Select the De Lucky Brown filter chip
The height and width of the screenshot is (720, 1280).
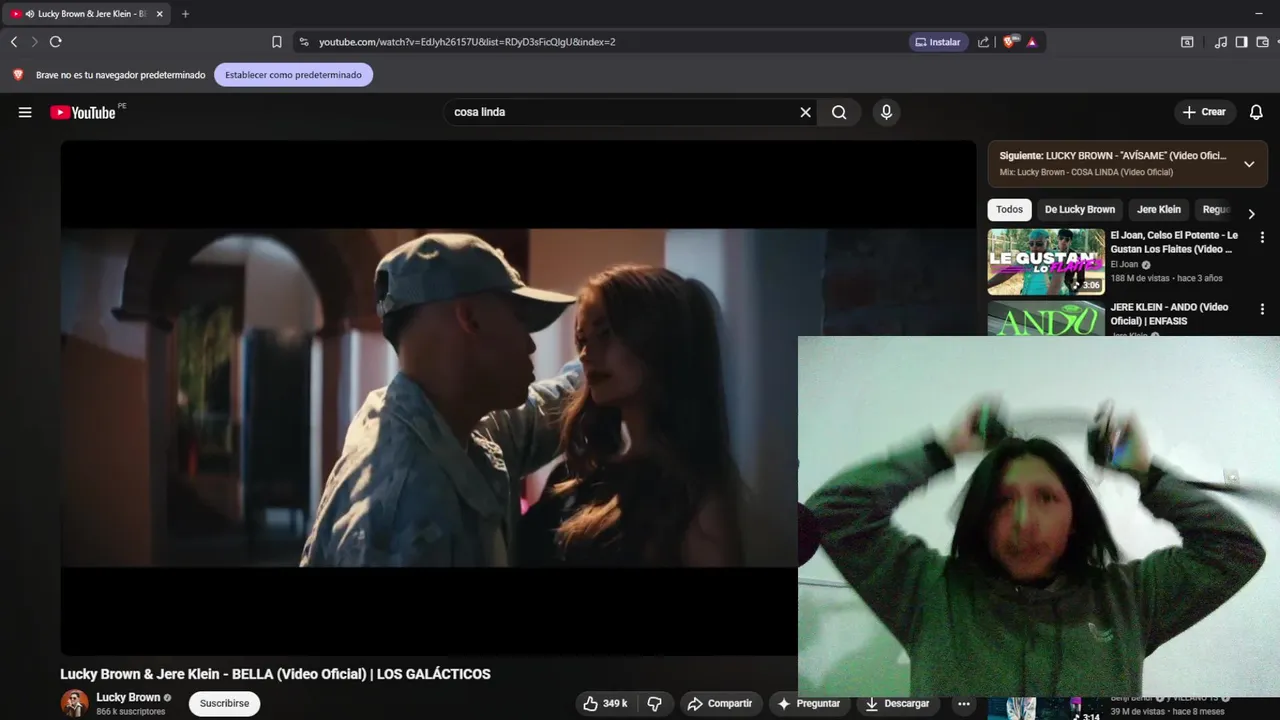[x=1079, y=209]
